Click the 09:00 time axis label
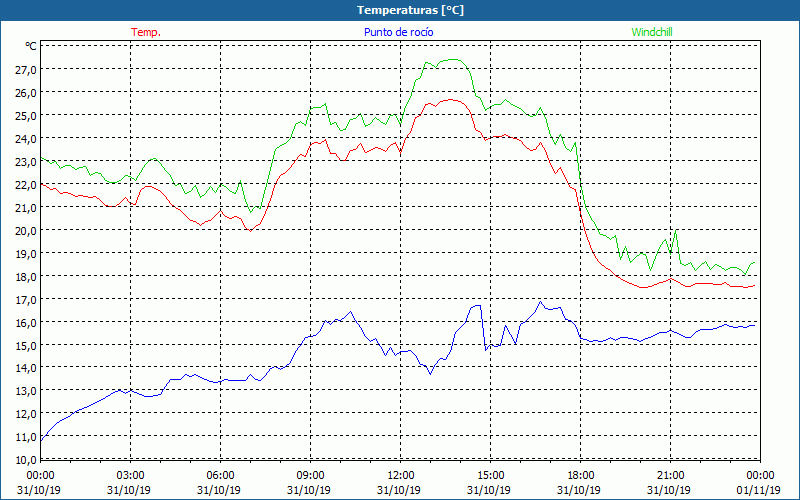The image size is (800, 500). tap(310, 476)
